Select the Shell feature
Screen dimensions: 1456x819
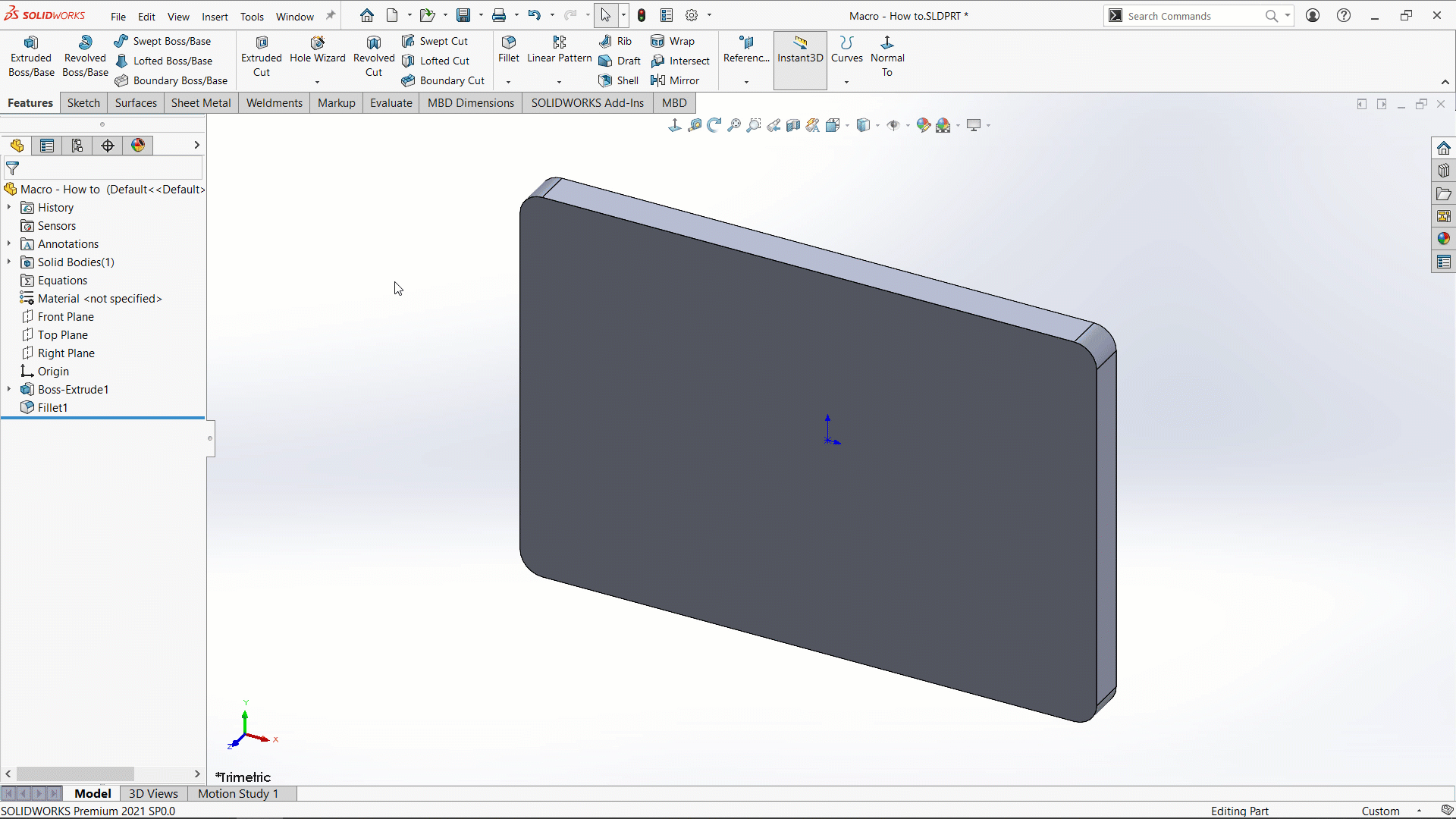click(x=619, y=80)
